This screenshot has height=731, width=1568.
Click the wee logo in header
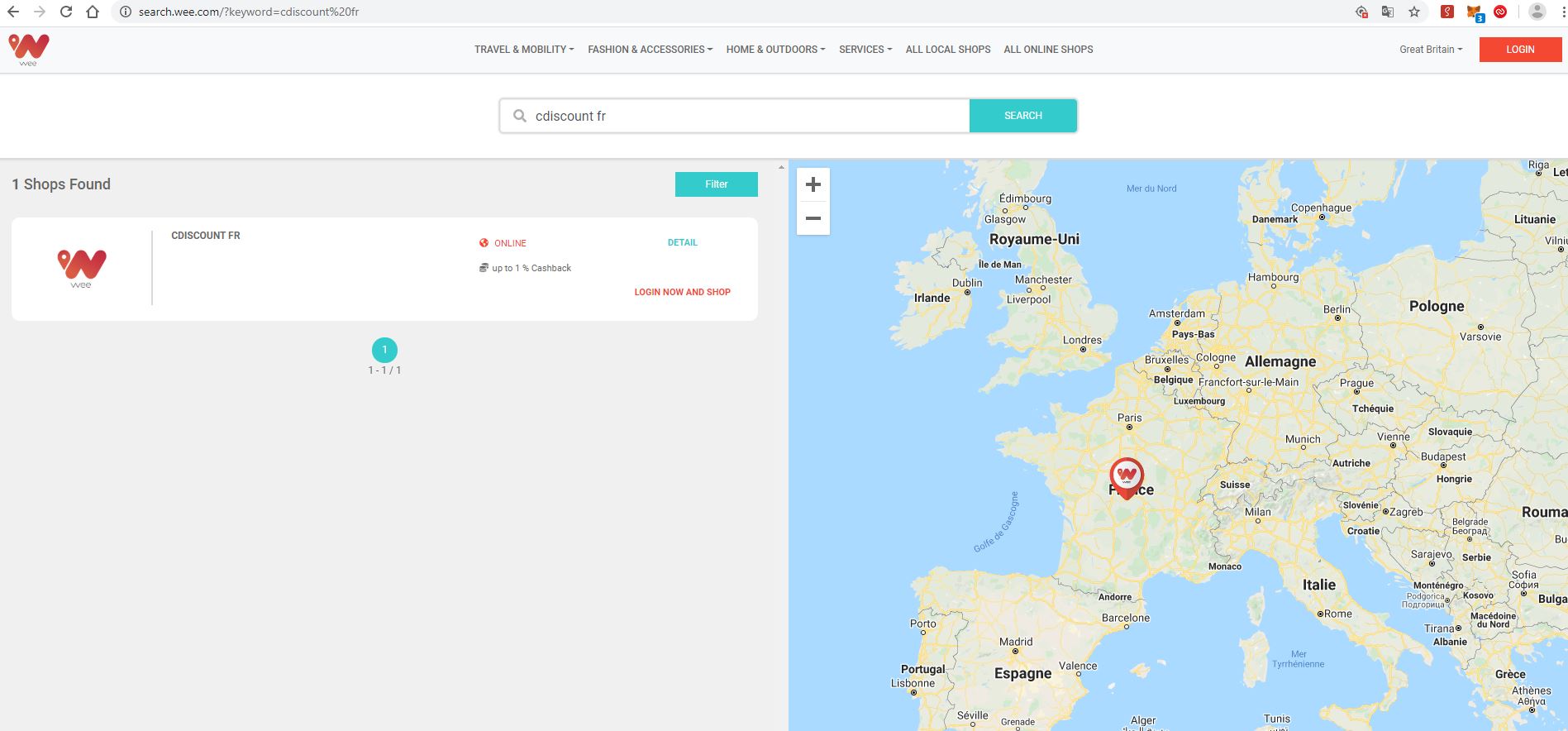click(29, 50)
